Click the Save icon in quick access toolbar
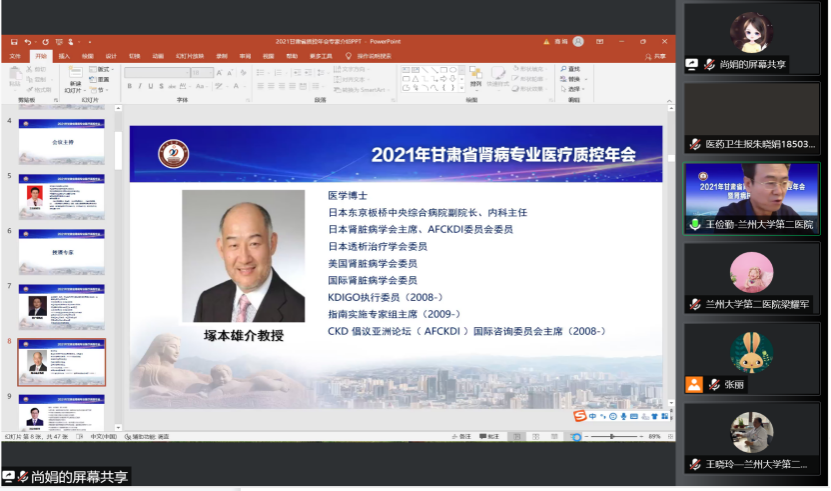The height and width of the screenshot is (491, 831). coord(15,42)
